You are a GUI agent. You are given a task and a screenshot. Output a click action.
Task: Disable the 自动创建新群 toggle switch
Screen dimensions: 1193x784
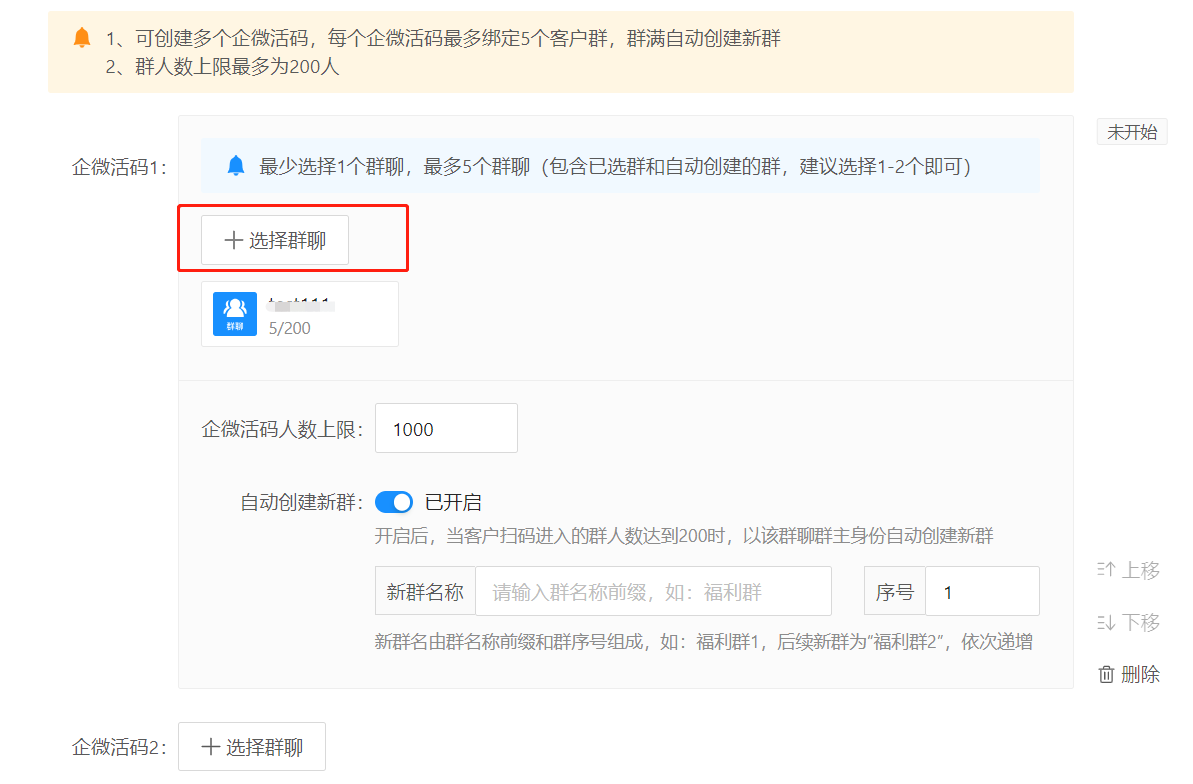(x=394, y=502)
